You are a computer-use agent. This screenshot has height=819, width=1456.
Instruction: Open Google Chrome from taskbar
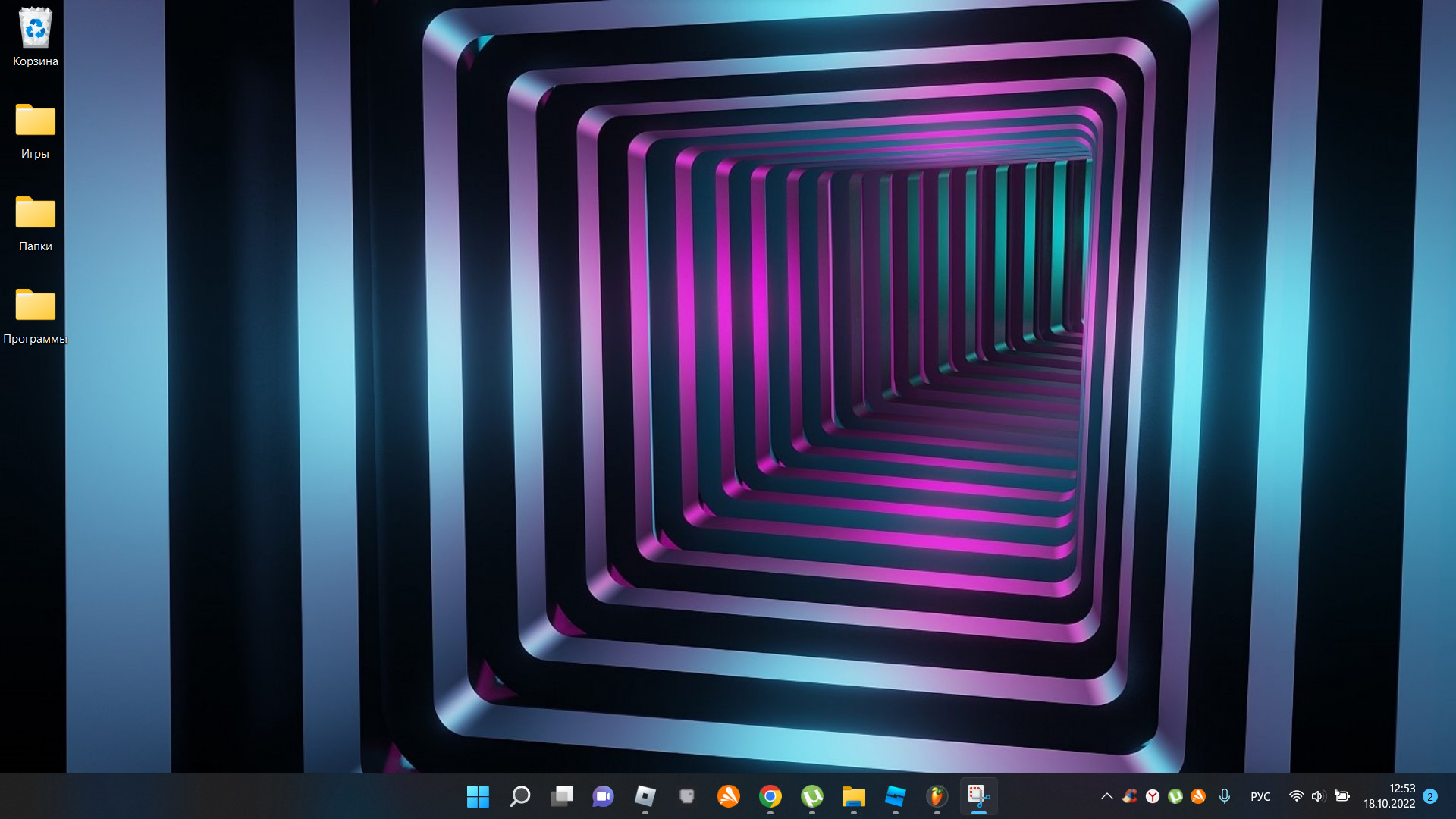coord(770,796)
